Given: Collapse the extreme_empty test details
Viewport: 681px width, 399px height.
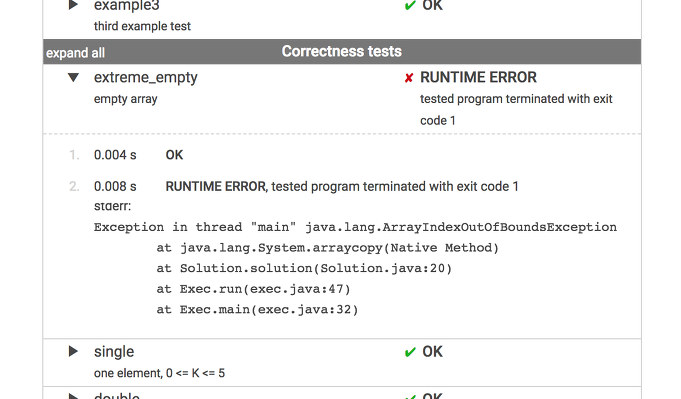Looking at the screenshot, I should [x=73, y=78].
